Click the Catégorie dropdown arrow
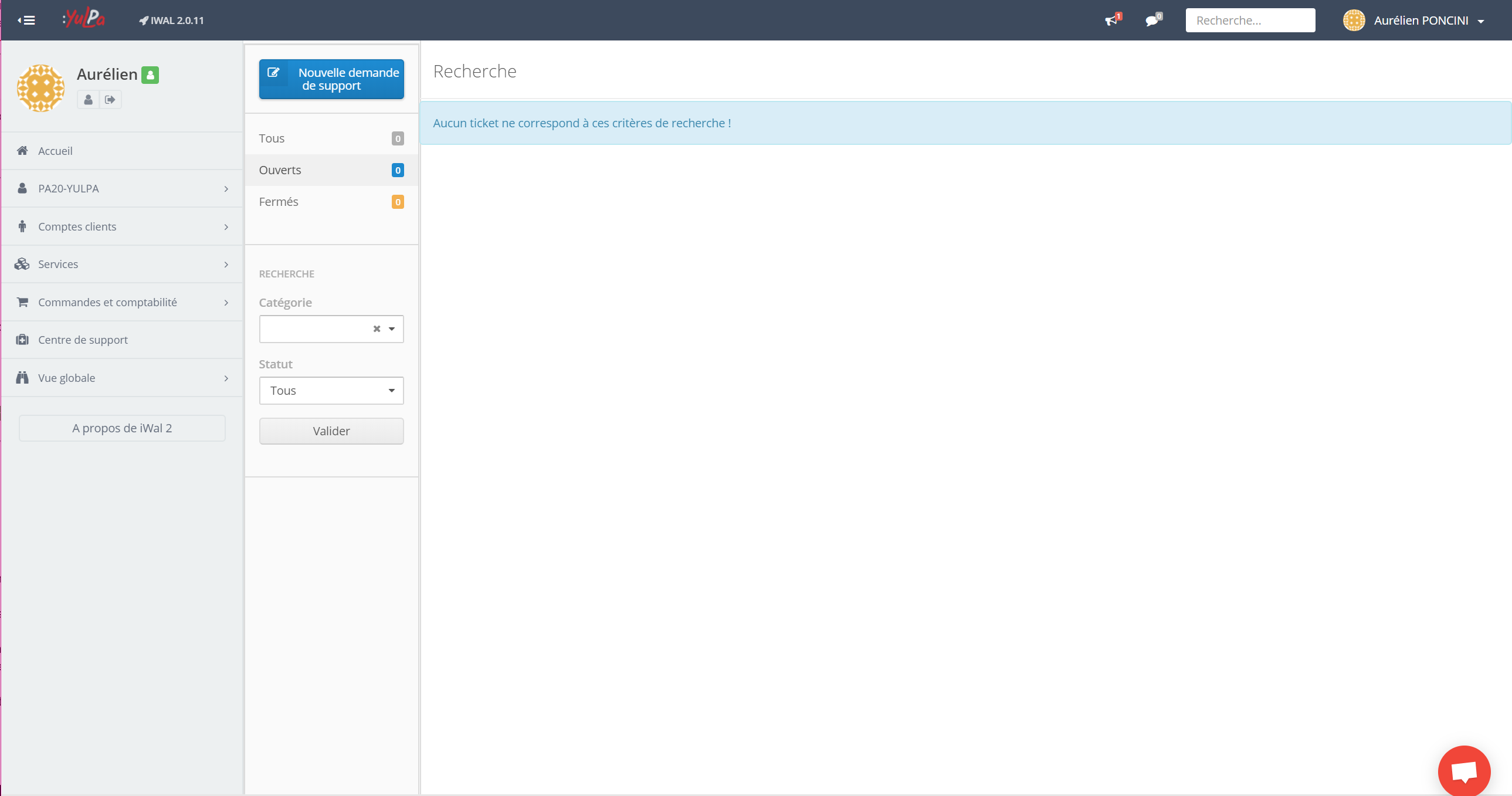Screen dimensions: 1512x796 coord(392,328)
